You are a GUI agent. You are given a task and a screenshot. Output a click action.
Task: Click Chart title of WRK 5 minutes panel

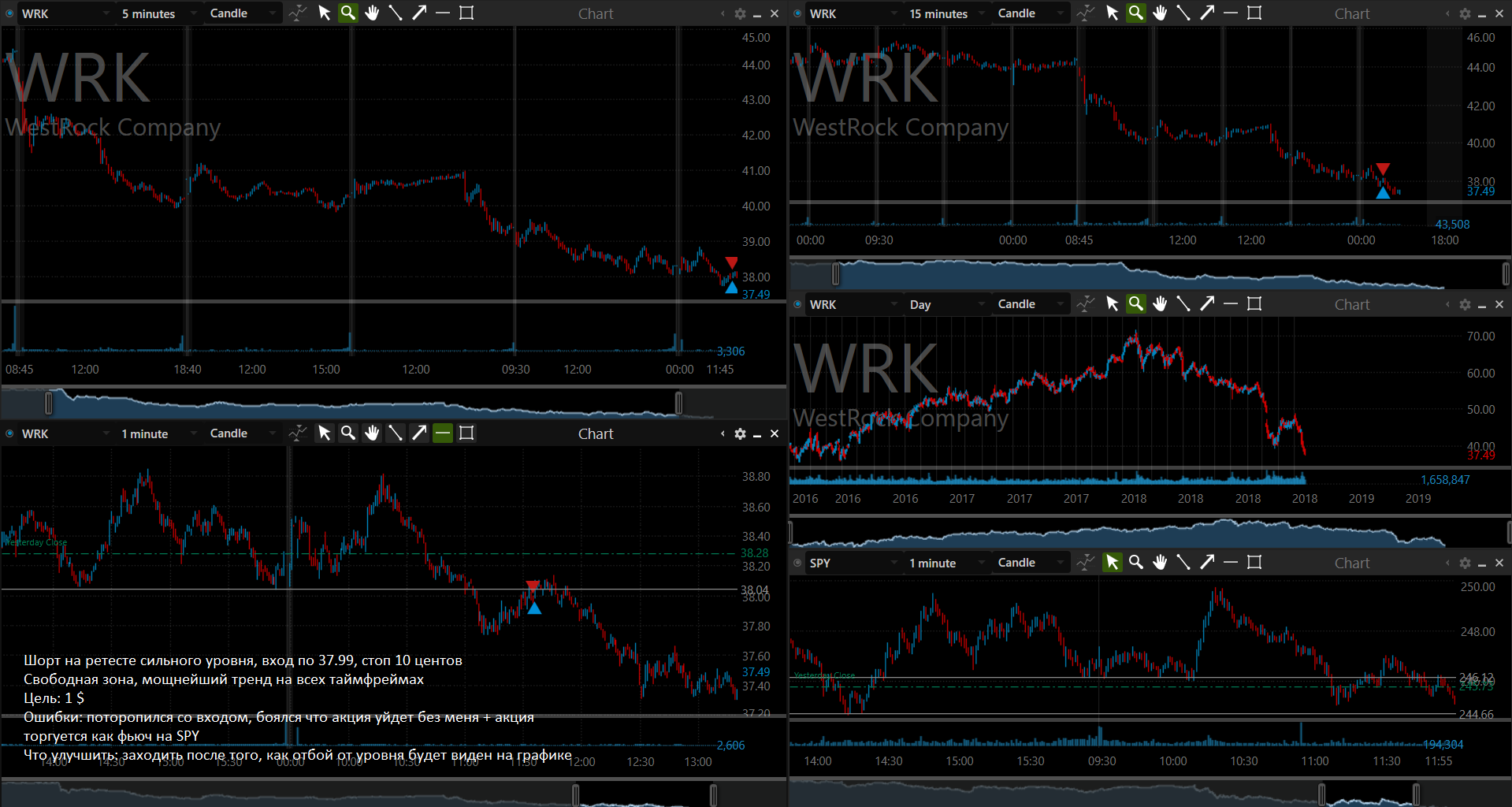pyautogui.click(x=596, y=13)
